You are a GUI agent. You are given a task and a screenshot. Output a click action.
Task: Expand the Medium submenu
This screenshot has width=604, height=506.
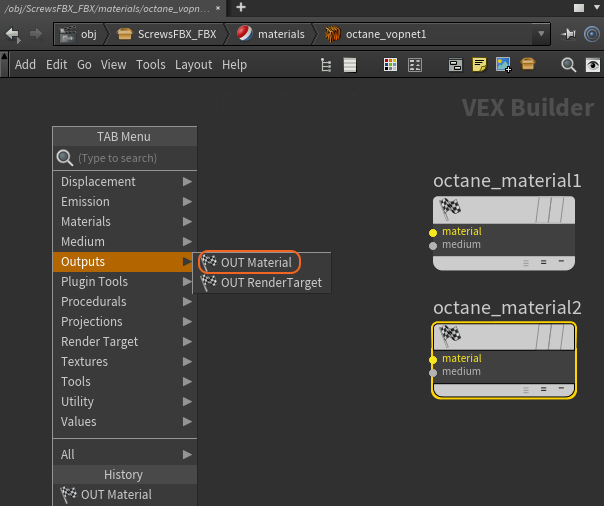(x=125, y=241)
